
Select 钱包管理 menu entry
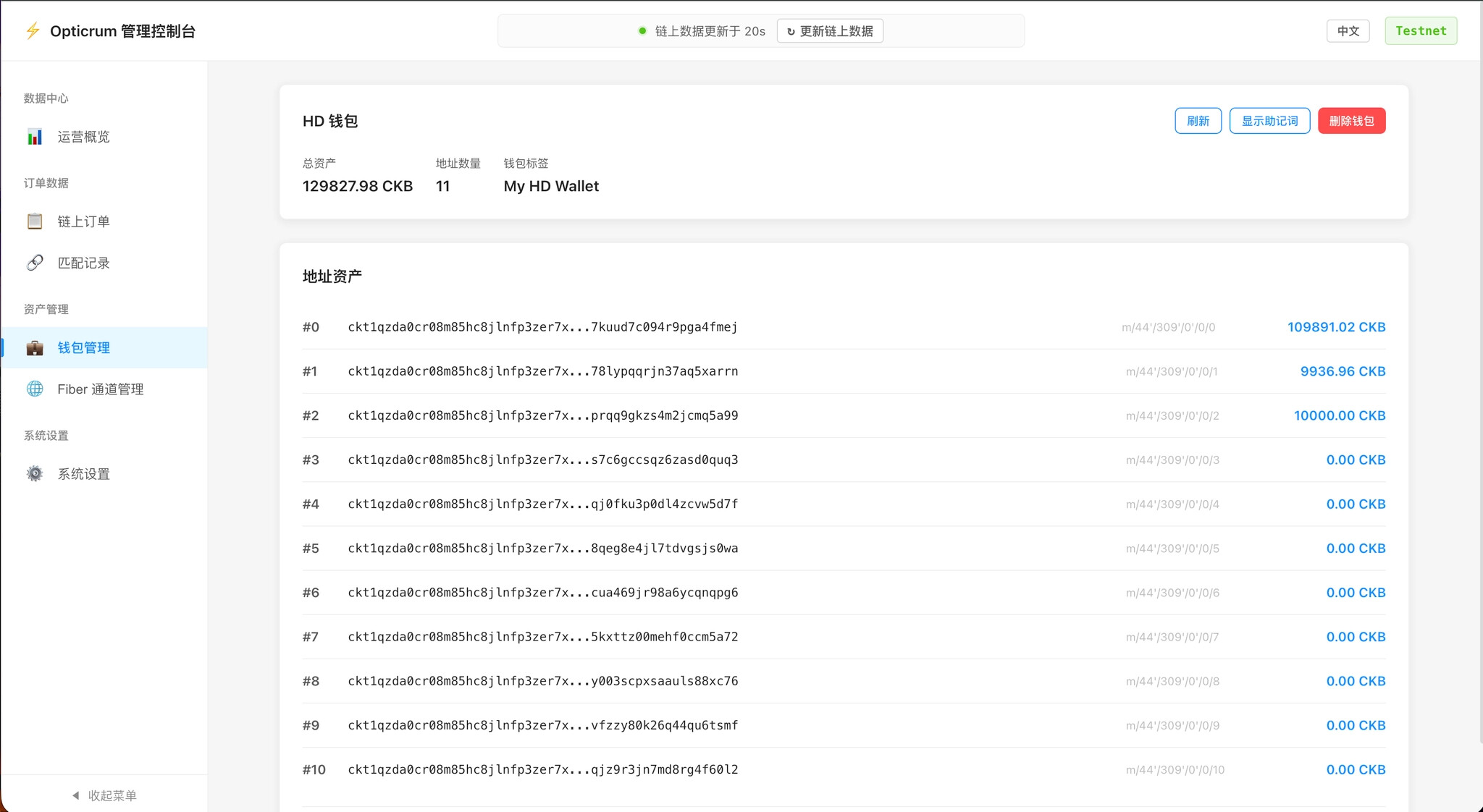point(104,347)
